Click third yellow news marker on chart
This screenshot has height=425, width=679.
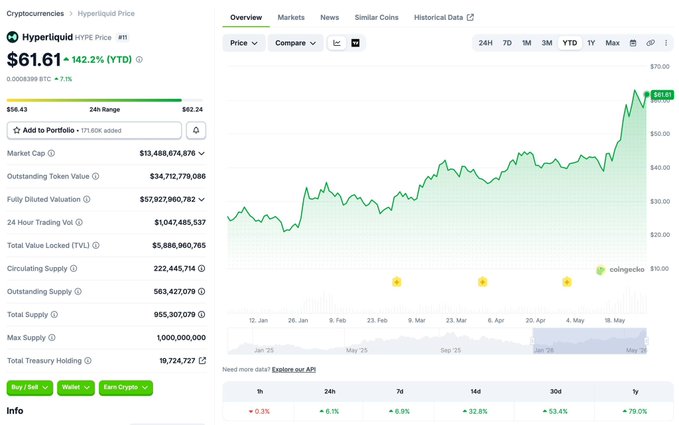[x=567, y=282]
